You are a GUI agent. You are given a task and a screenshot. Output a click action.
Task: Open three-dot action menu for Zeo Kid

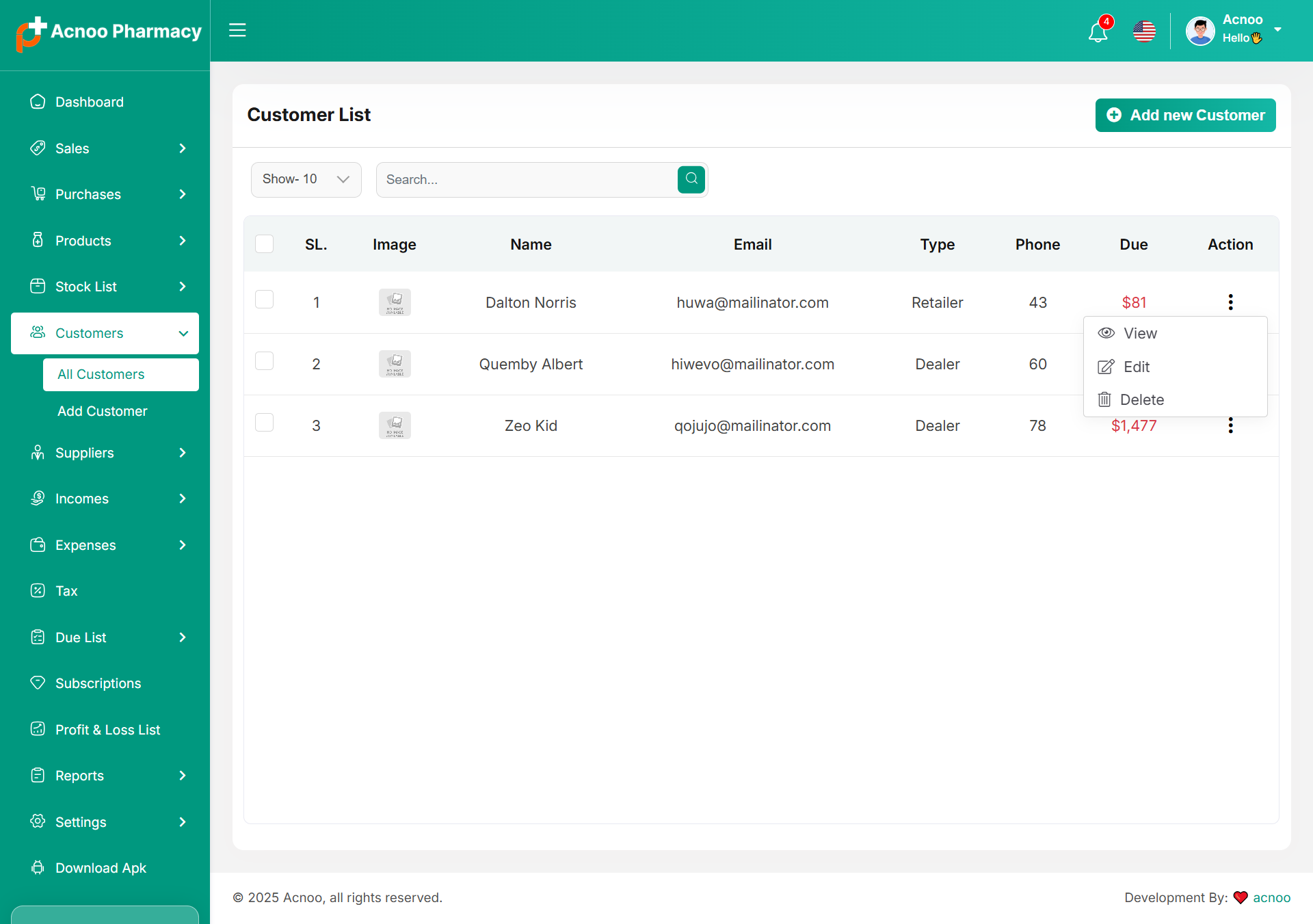pos(1230,425)
